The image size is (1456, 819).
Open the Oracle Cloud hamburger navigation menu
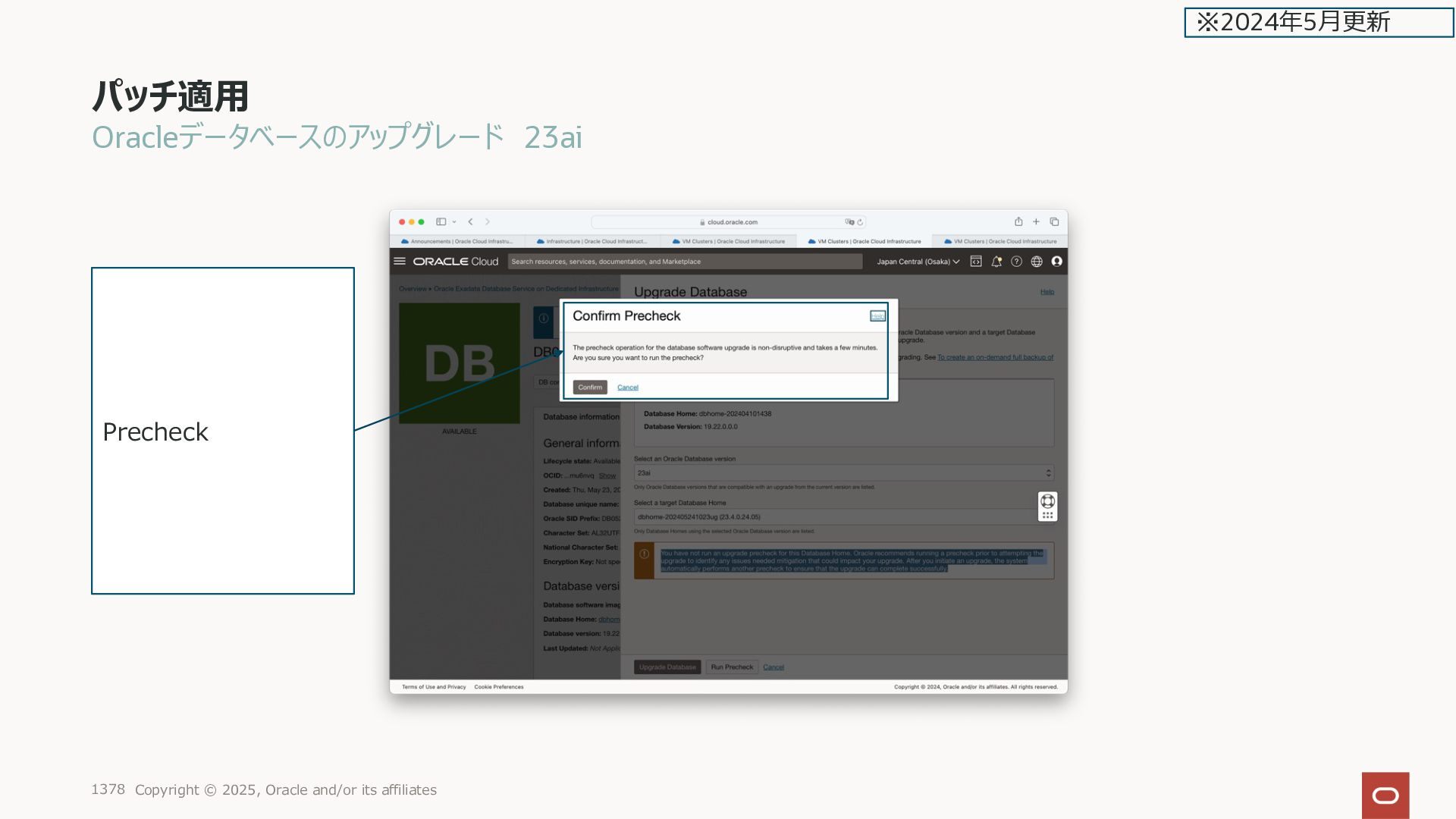coord(400,261)
